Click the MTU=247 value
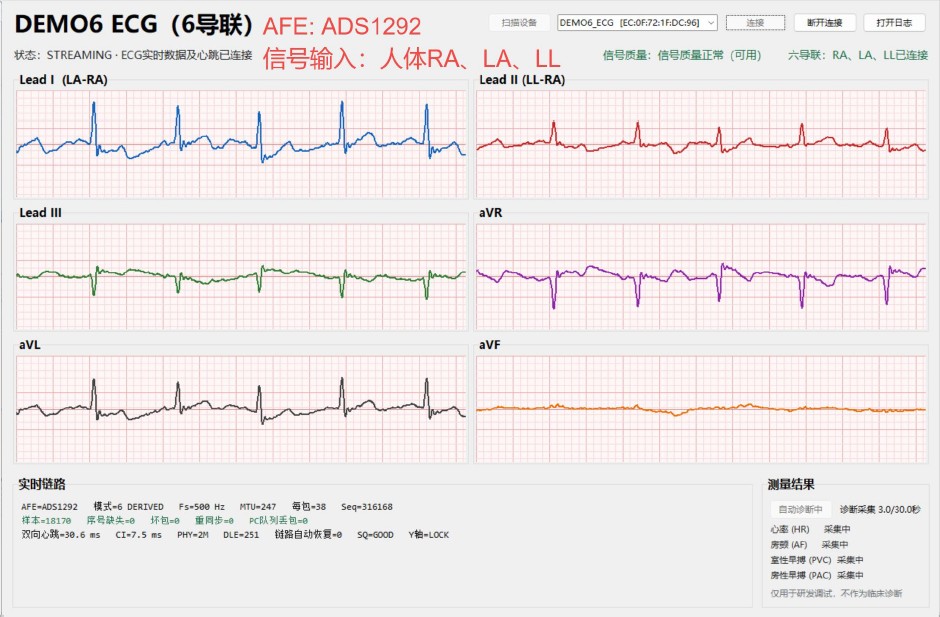940x617 pixels. pyautogui.click(x=258, y=507)
